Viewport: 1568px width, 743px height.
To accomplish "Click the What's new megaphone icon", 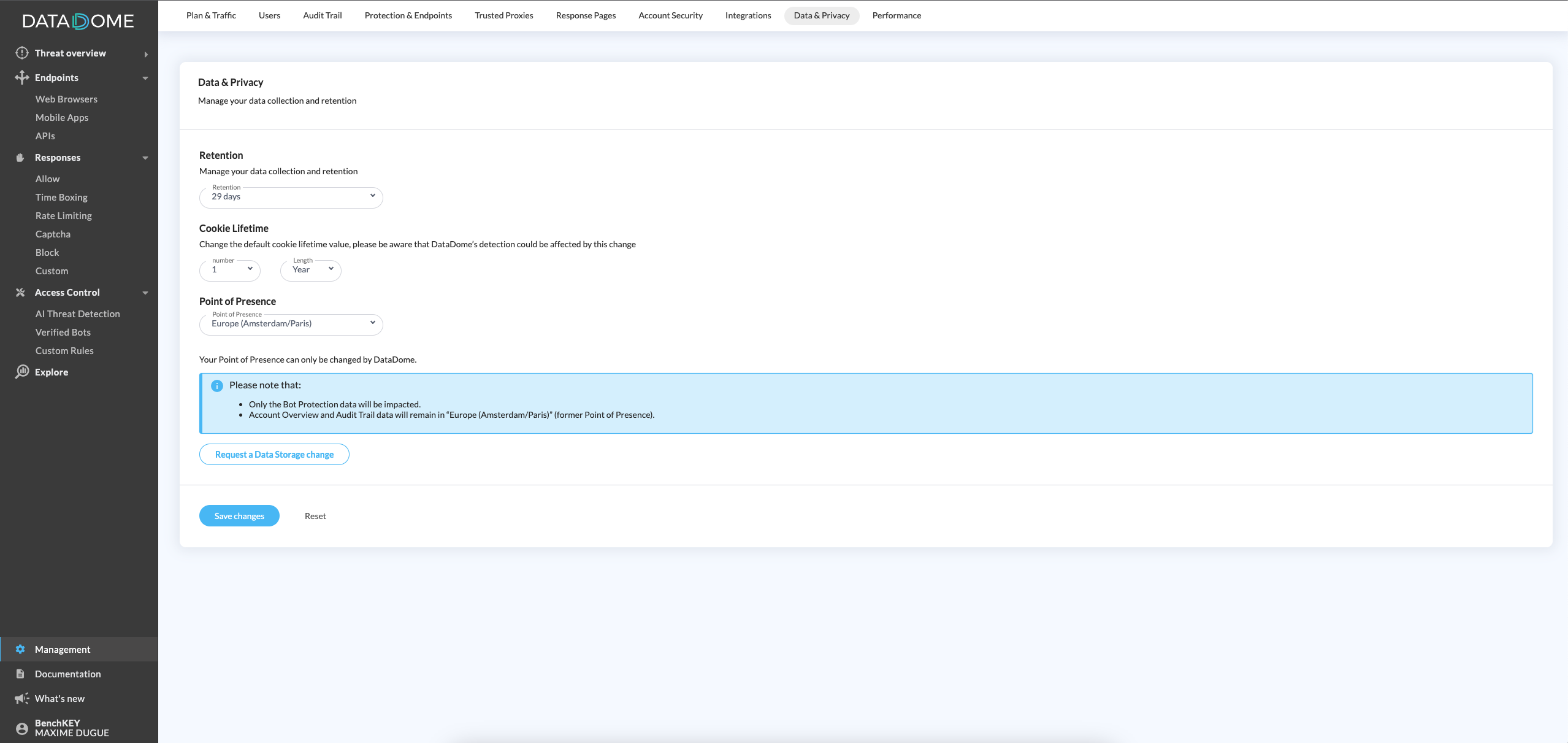I will coord(22,698).
